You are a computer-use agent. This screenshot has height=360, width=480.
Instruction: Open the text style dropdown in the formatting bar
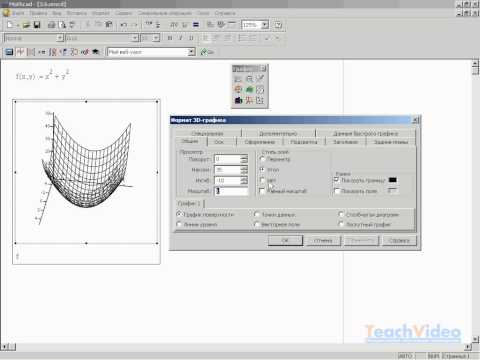point(60,38)
